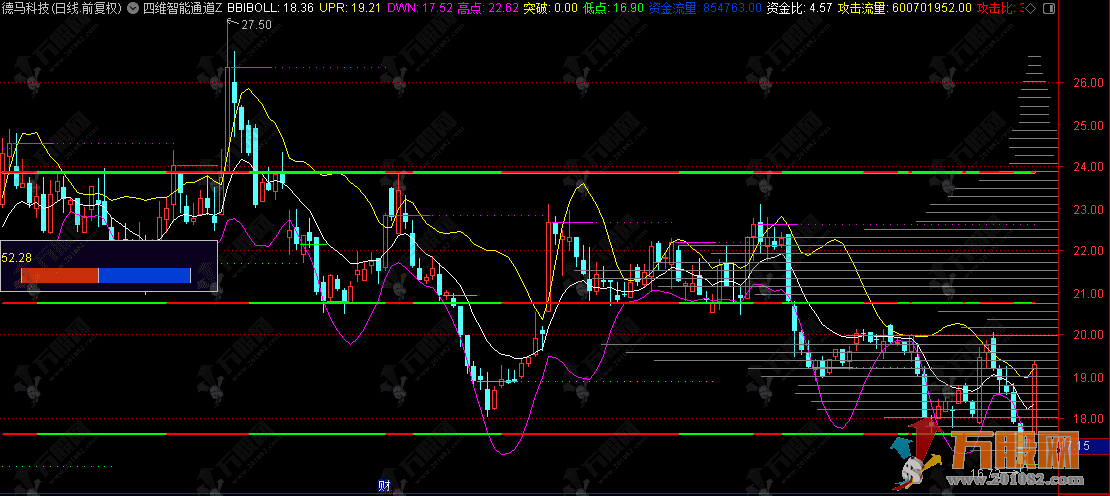Viewport: 1110px width, 496px height.
Task: Click the 26.00 price axis label
Action: pyautogui.click(x=1086, y=84)
